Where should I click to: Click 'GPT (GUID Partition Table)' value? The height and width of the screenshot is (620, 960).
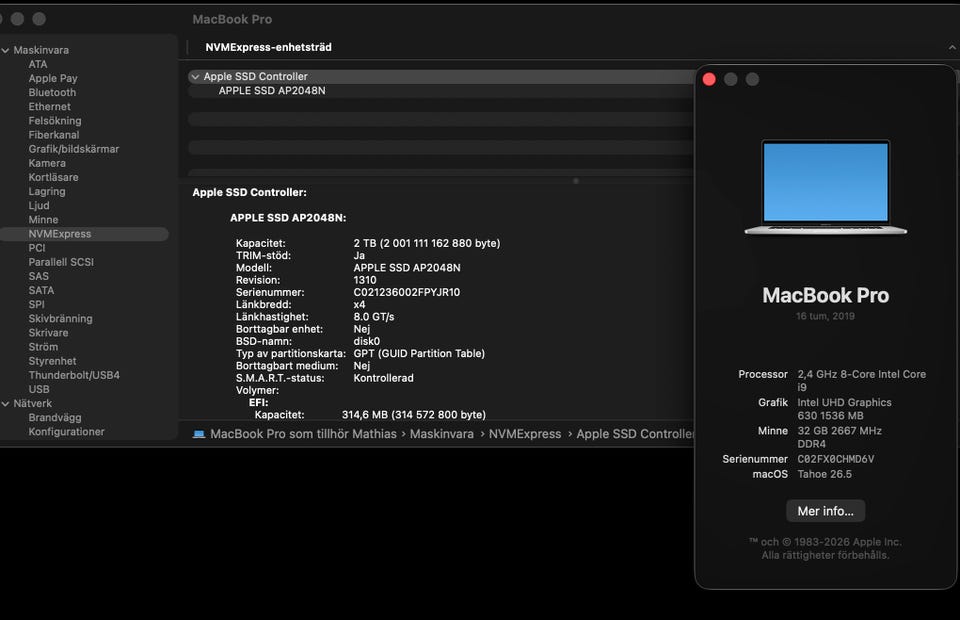[x=419, y=354]
